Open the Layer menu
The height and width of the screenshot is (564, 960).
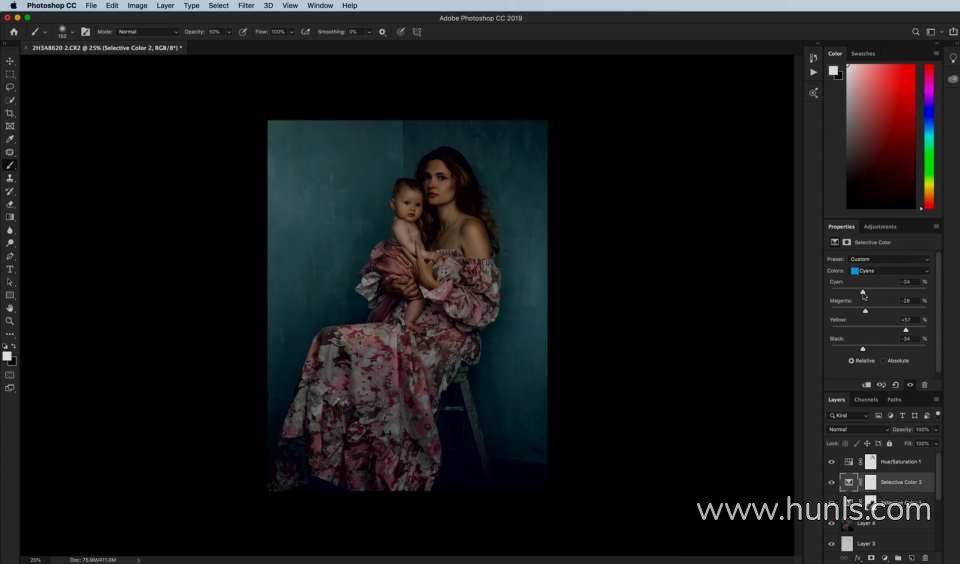coord(165,6)
